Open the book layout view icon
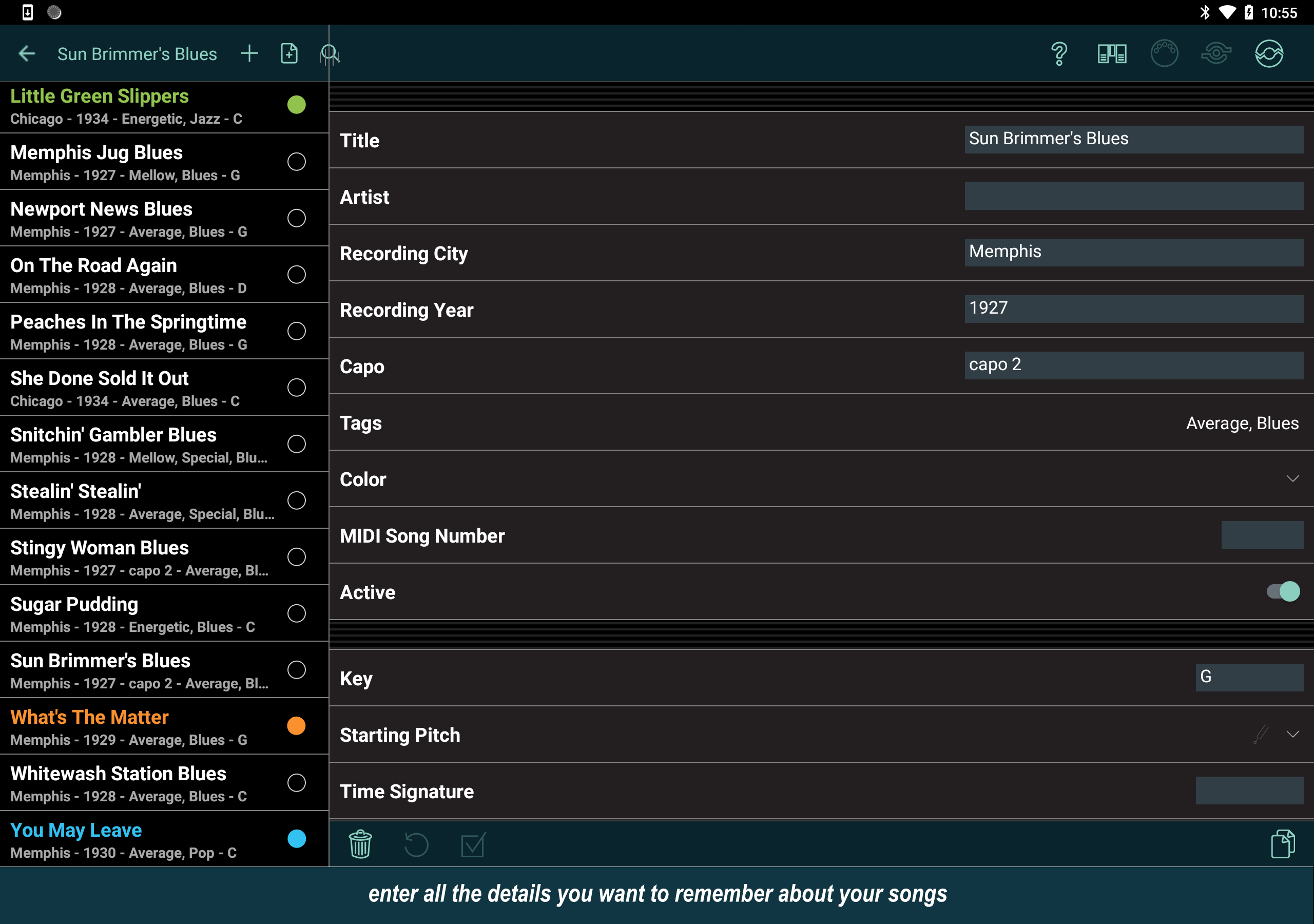The height and width of the screenshot is (924, 1314). coord(1111,54)
